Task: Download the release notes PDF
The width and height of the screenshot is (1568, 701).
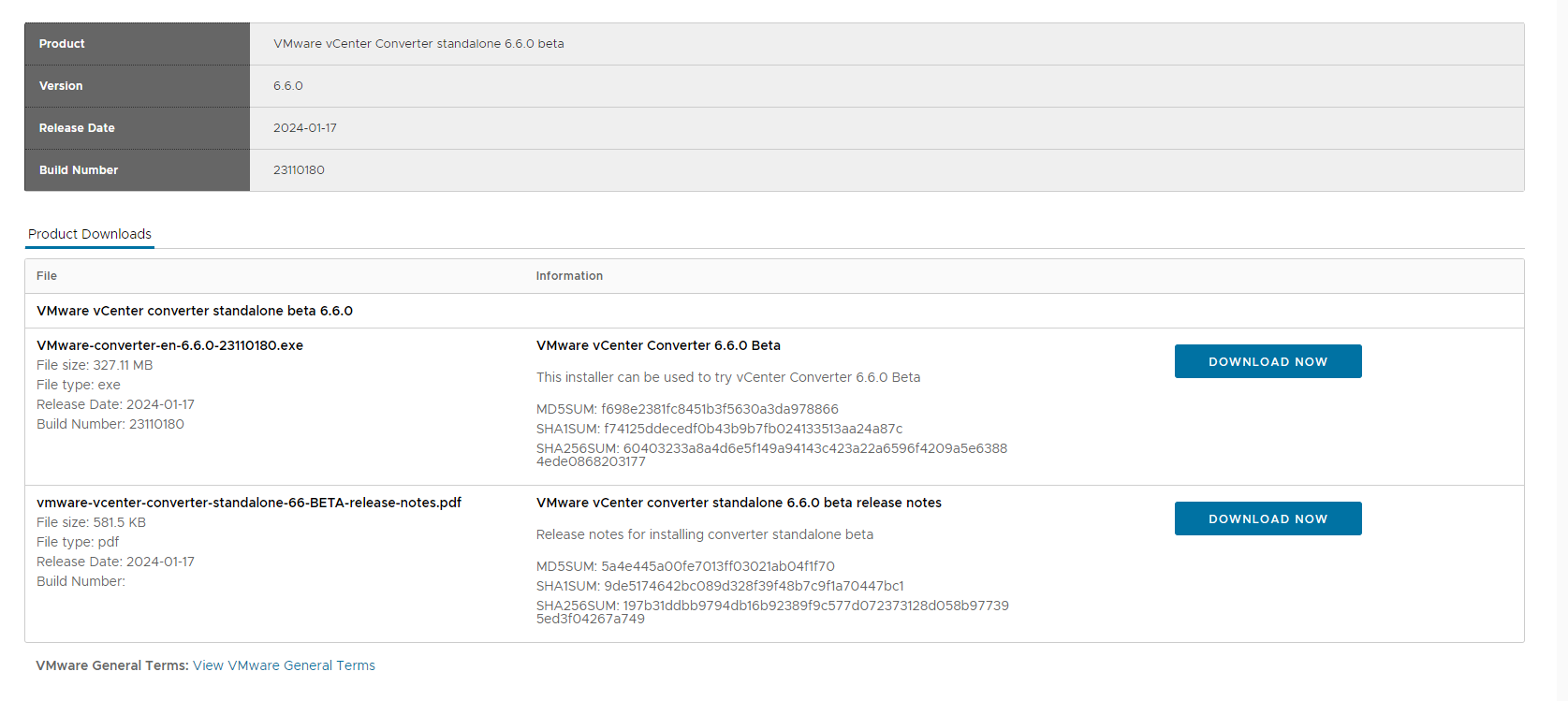Action: coord(1268,518)
